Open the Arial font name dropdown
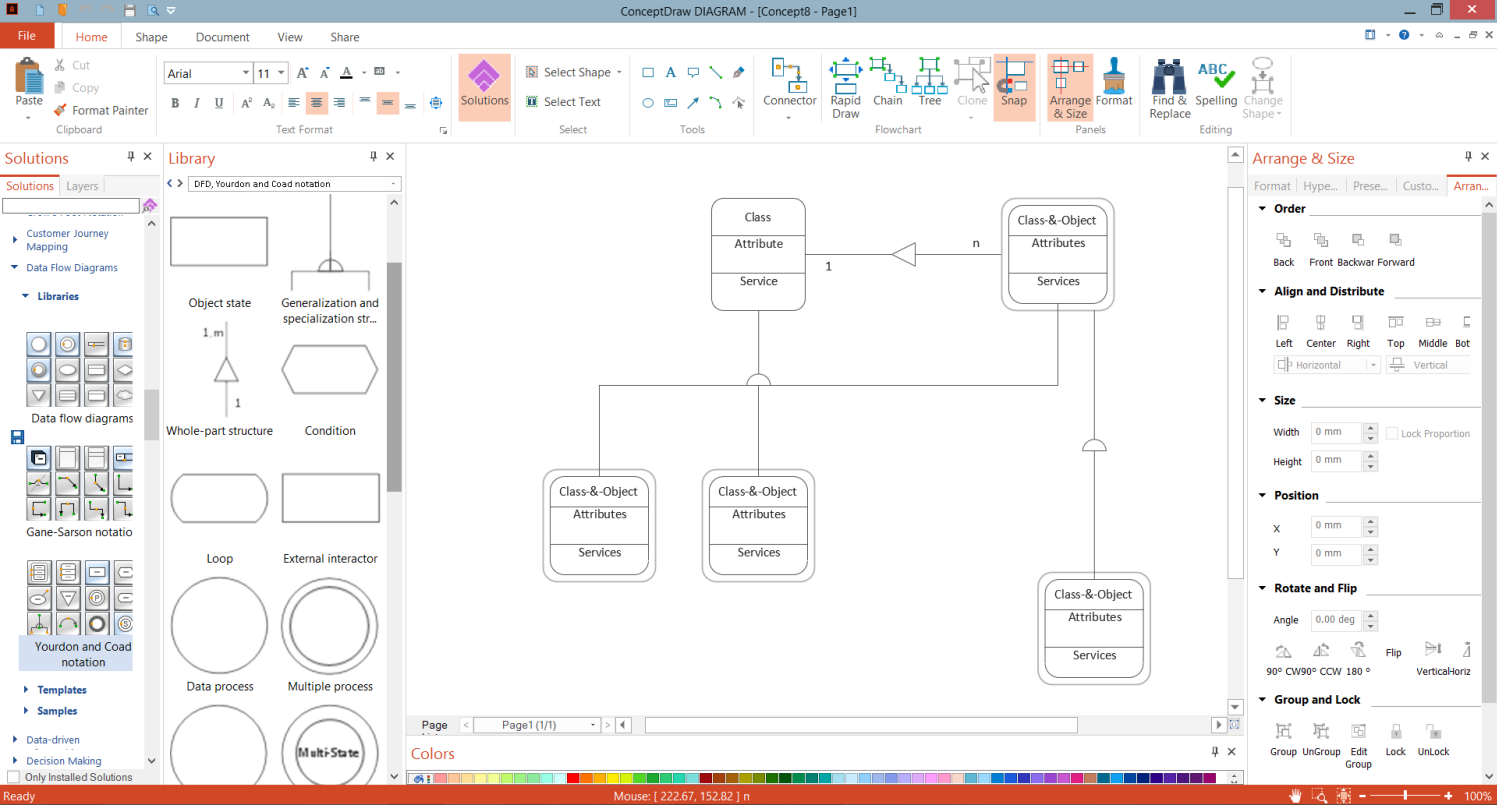Screen dimensions: 1497x805 [246, 74]
